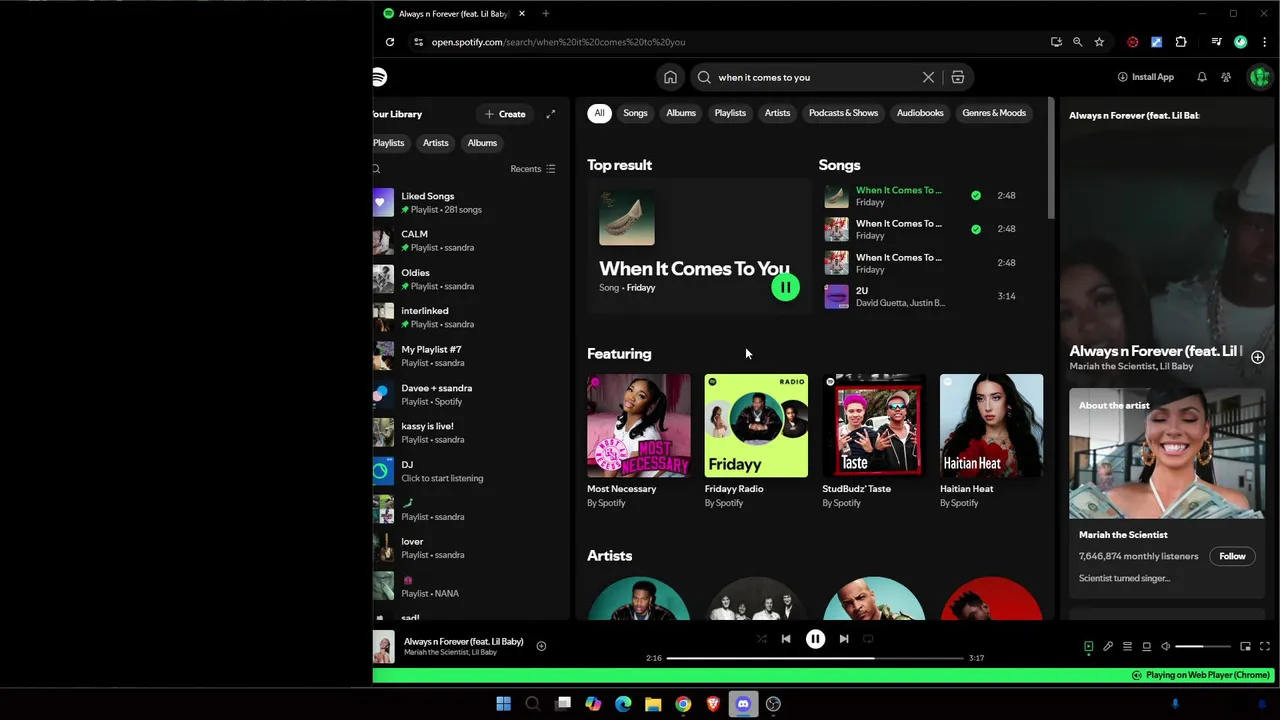Viewport: 1280px width, 720px height.
Task: Open the Fridayy Radio card
Action: (x=756, y=442)
